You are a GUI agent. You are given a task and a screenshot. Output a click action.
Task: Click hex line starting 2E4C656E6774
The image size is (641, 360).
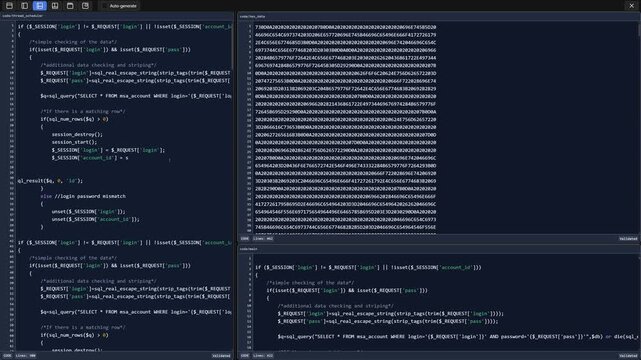click(345, 43)
